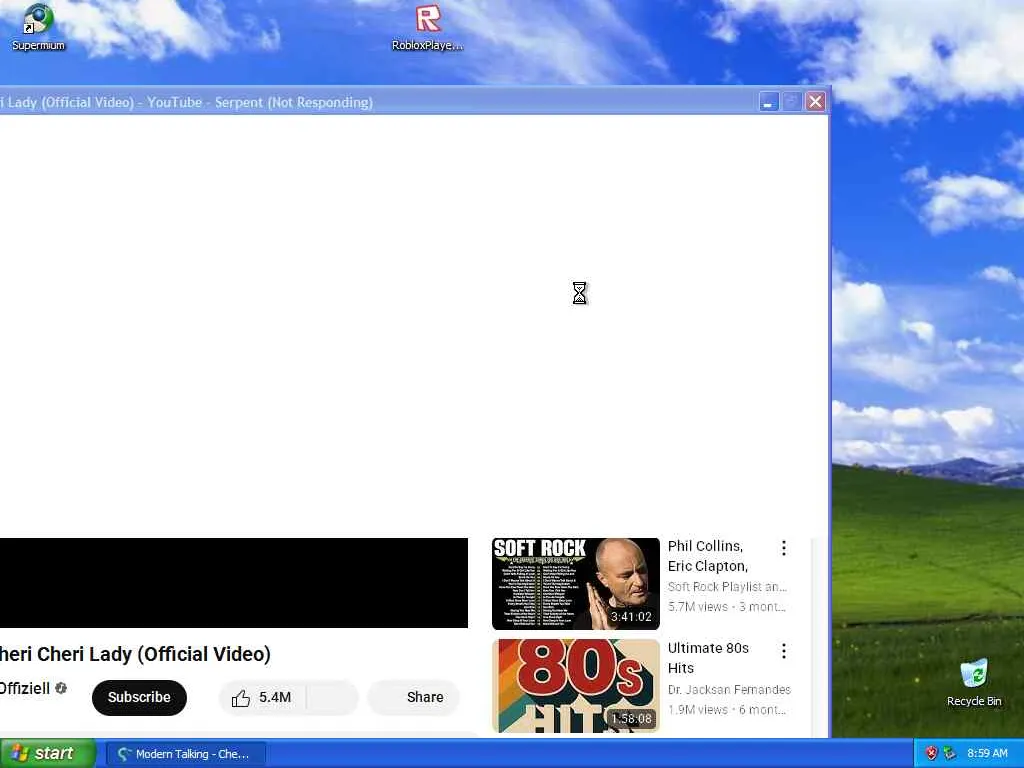Open the Recycle Bin on the desktop

pyautogui.click(x=974, y=682)
